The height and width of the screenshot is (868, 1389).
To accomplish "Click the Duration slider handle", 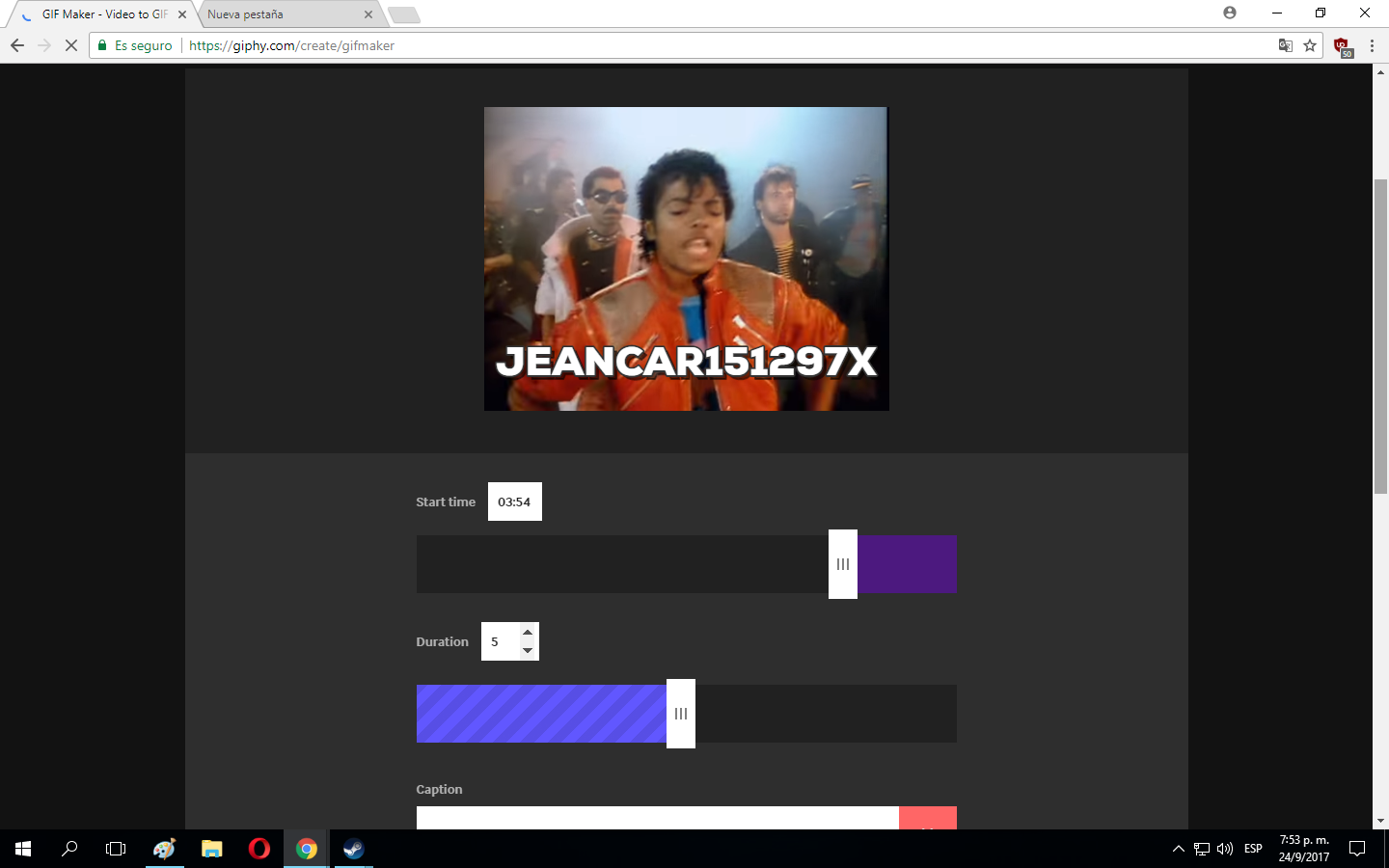I will coord(681,714).
